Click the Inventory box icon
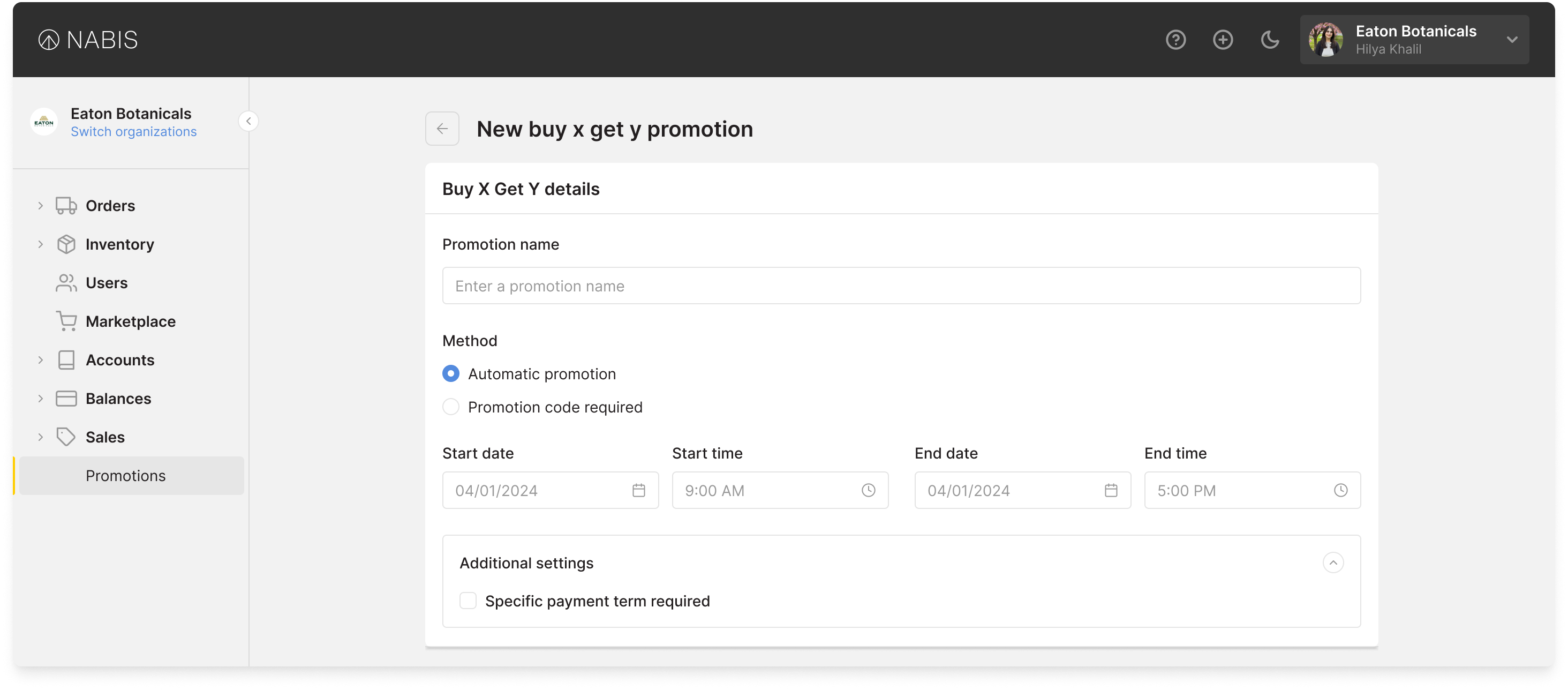 point(66,244)
